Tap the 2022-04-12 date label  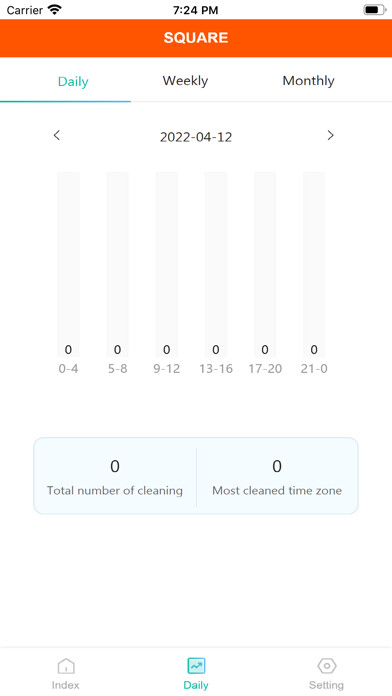point(196,137)
